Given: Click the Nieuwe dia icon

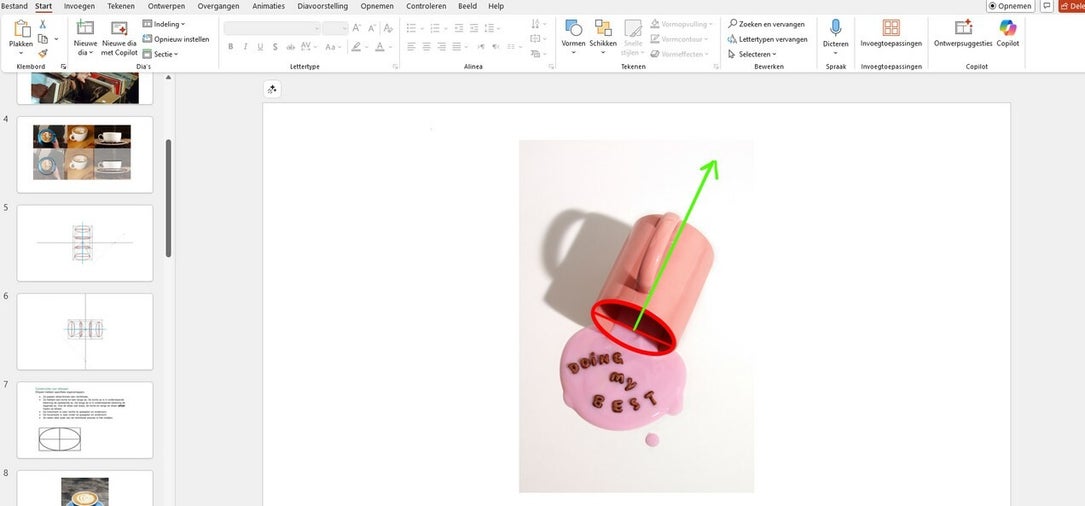Looking at the screenshot, I should pyautogui.click(x=86, y=28).
